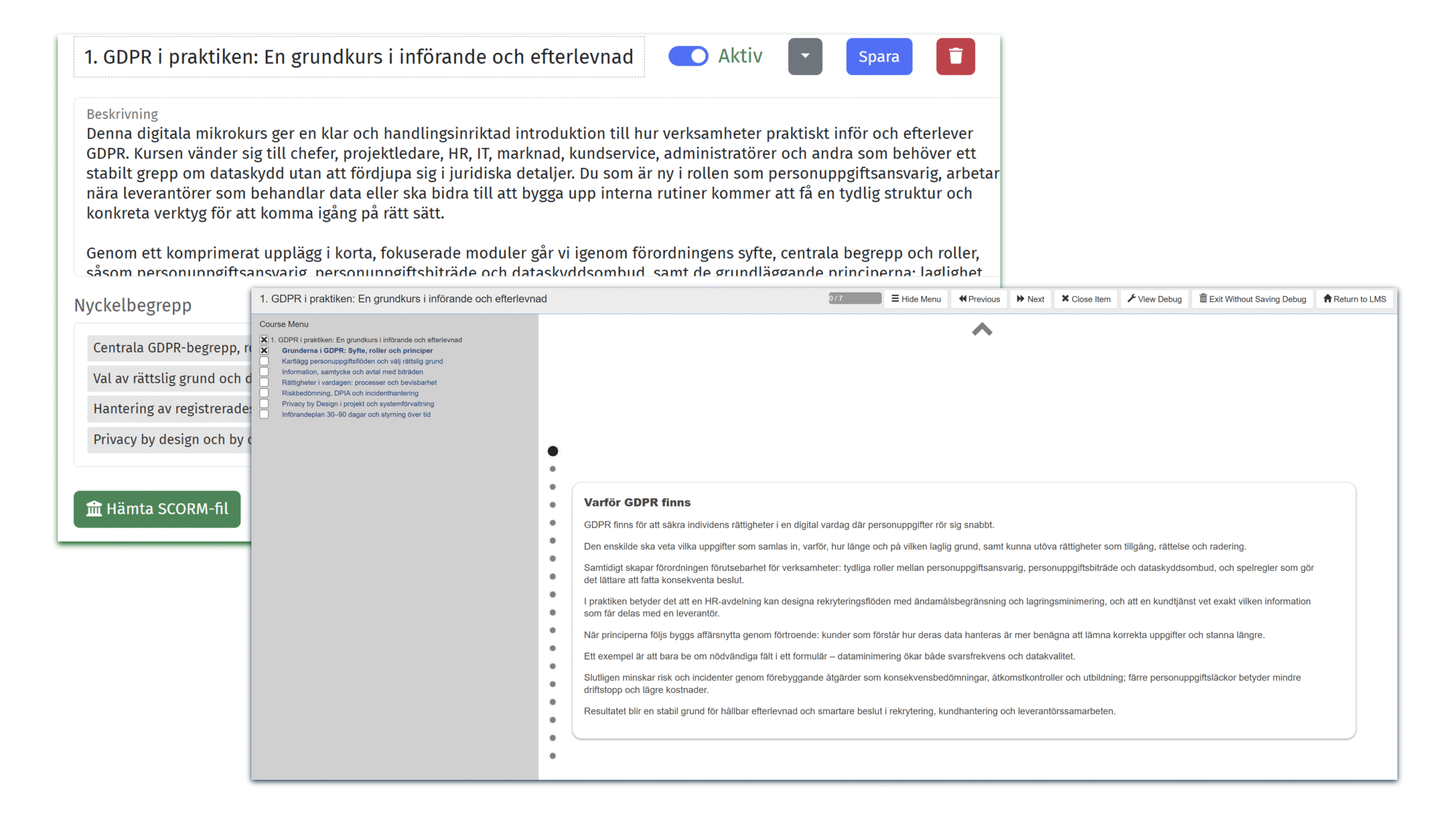Click the upward chevron above the content
The height and width of the screenshot is (818, 1456).
tap(982, 329)
